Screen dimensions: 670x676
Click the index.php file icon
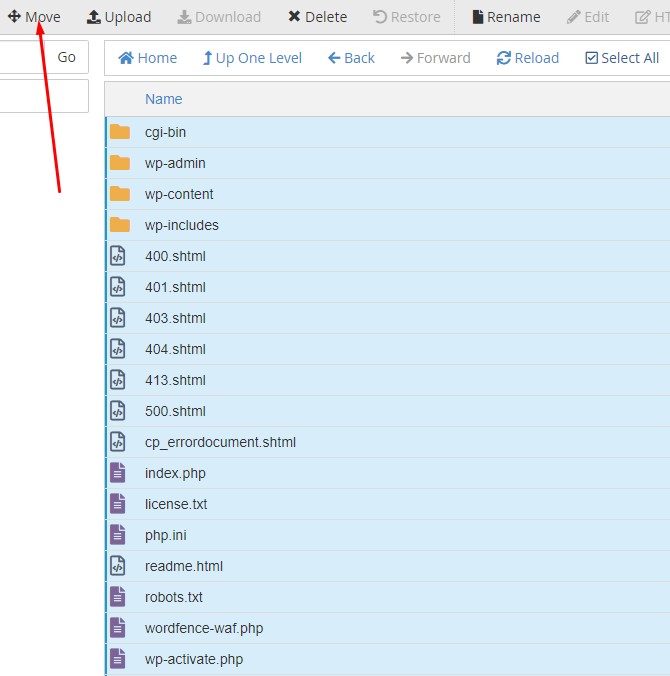pos(118,473)
